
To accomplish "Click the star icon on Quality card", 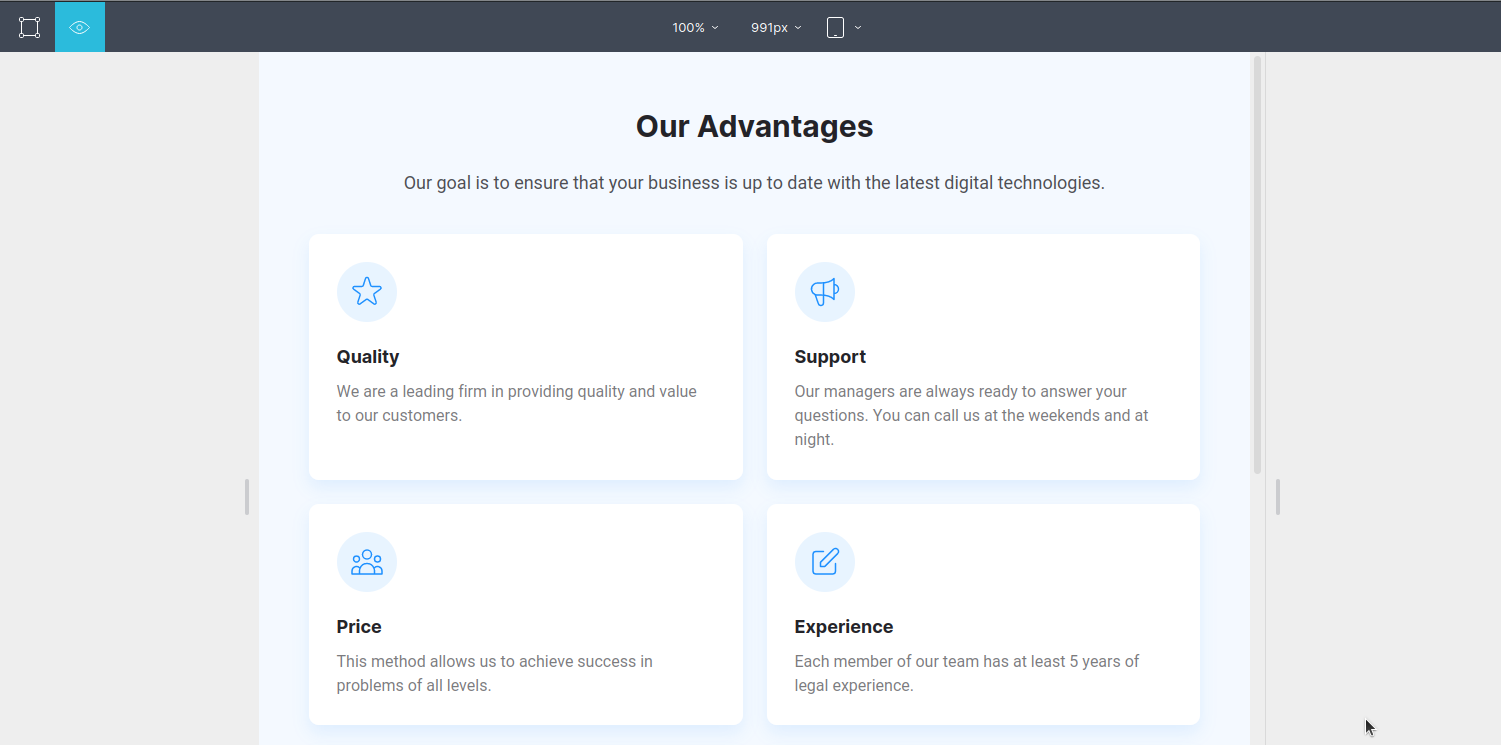I will (367, 292).
